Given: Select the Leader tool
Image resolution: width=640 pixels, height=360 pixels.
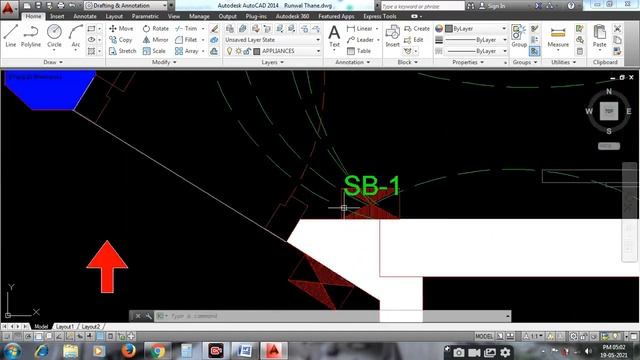Looking at the screenshot, I should pyautogui.click(x=360, y=40).
